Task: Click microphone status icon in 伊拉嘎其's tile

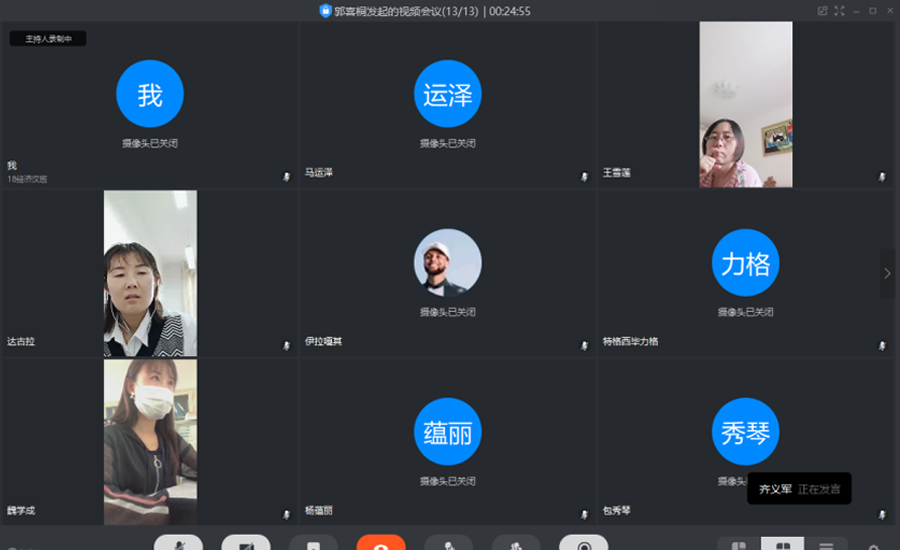Action: click(585, 345)
